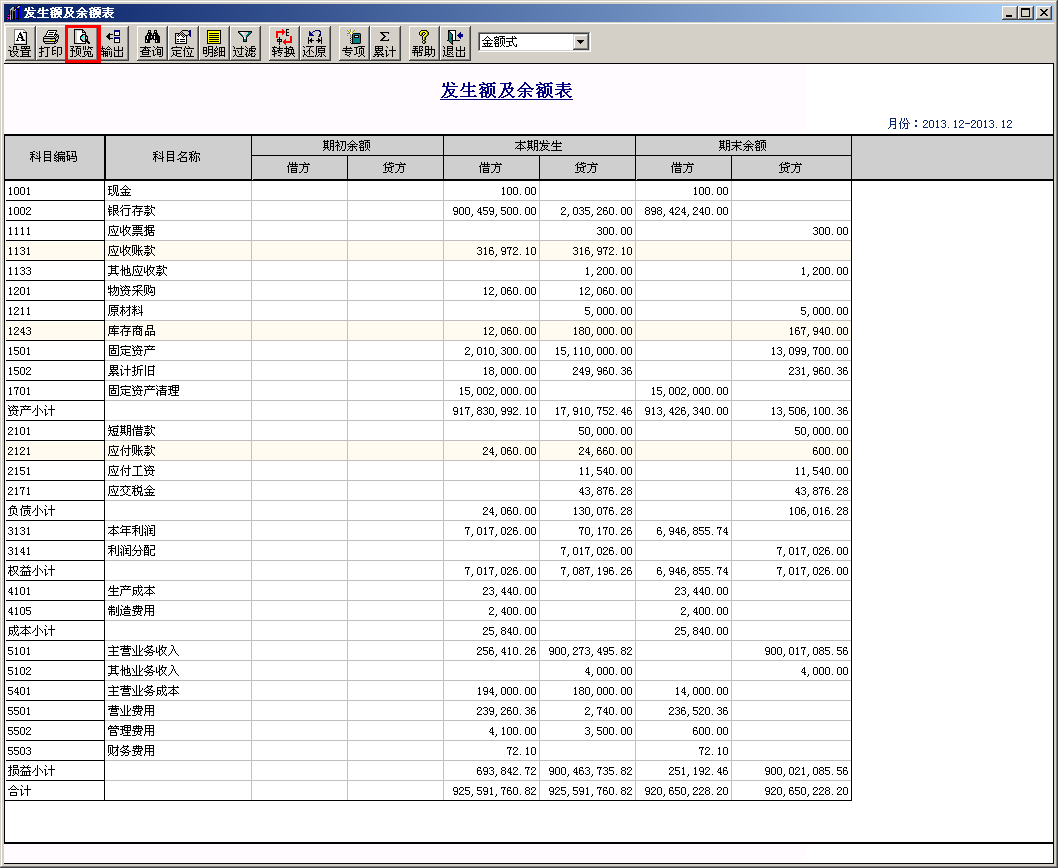The width and height of the screenshot is (1058, 868).
Task: Click the 成本小计 subtotal row
Action: click(x=428, y=631)
